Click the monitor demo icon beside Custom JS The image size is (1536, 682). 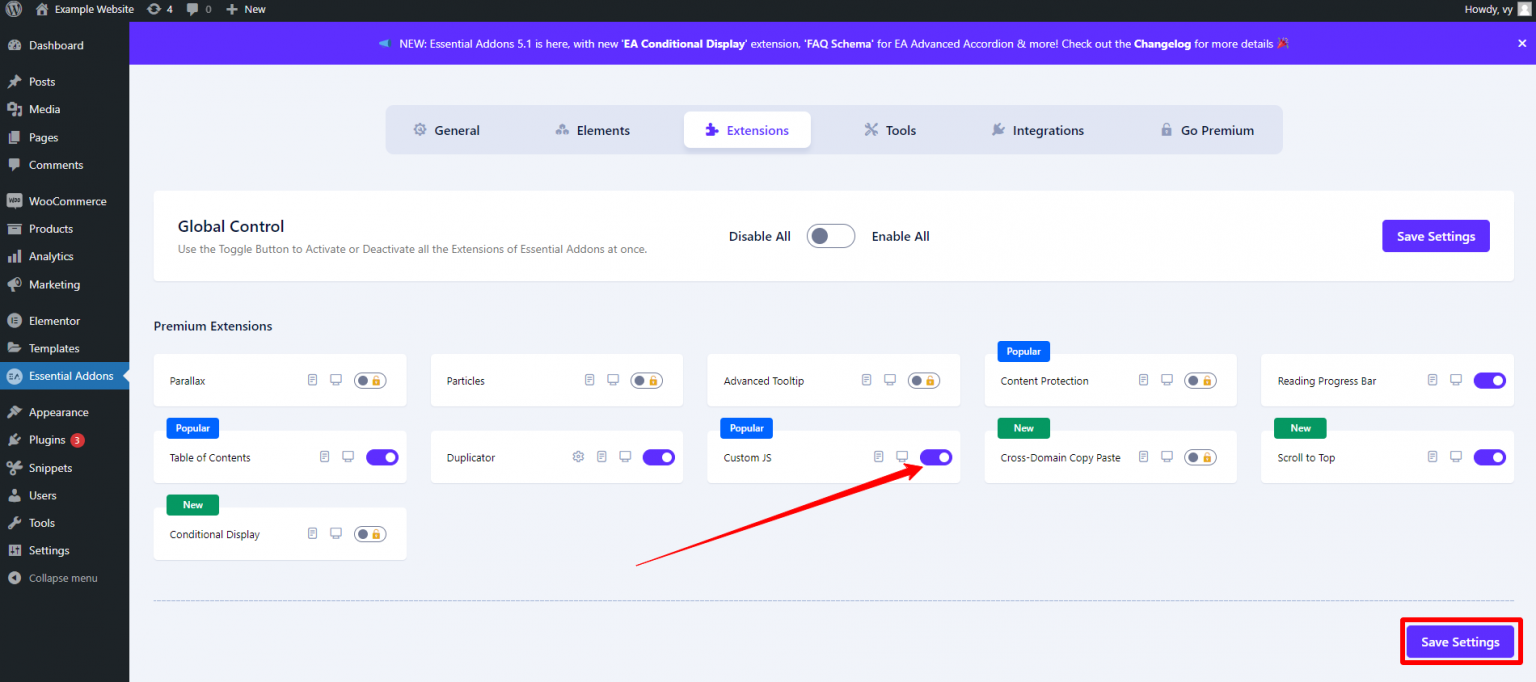pos(902,456)
